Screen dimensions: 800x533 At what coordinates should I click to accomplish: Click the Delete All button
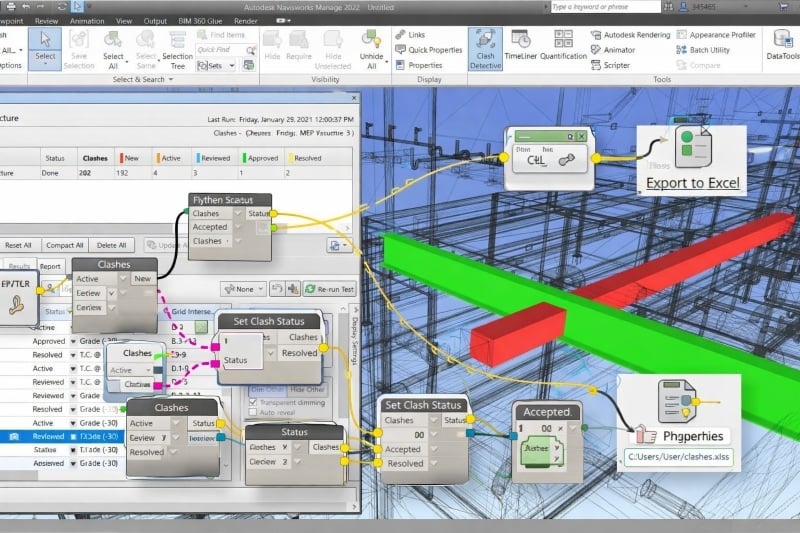tap(111, 245)
